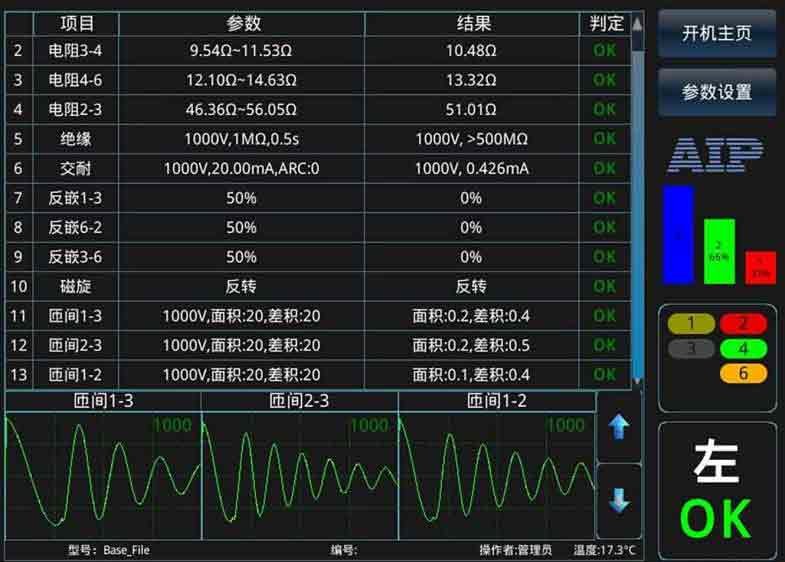Click the result 面积:0.1,差积:0.4
The height and width of the screenshot is (562, 785).
[x=471, y=375]
